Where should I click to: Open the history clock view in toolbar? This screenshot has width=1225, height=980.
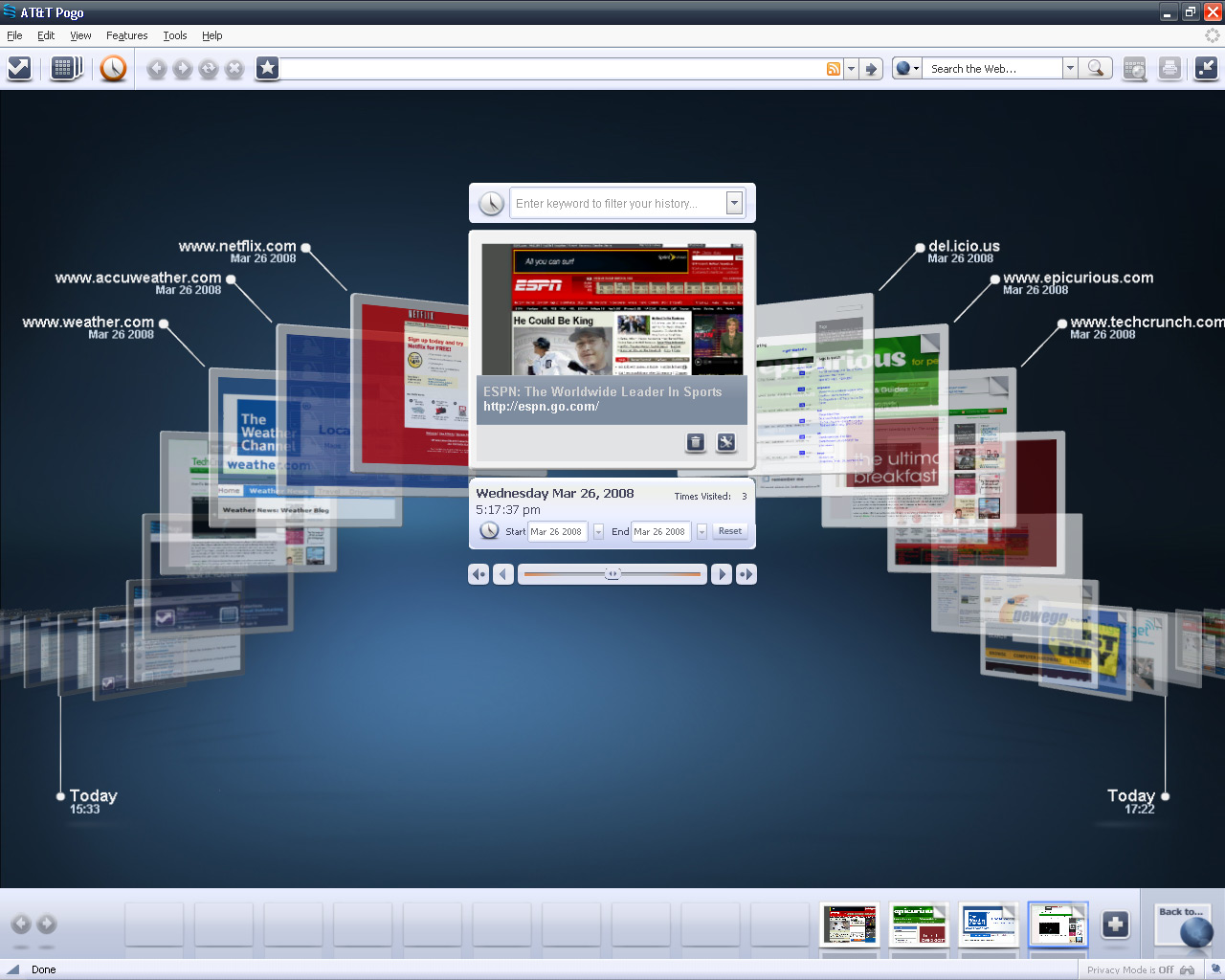[113, 68]
